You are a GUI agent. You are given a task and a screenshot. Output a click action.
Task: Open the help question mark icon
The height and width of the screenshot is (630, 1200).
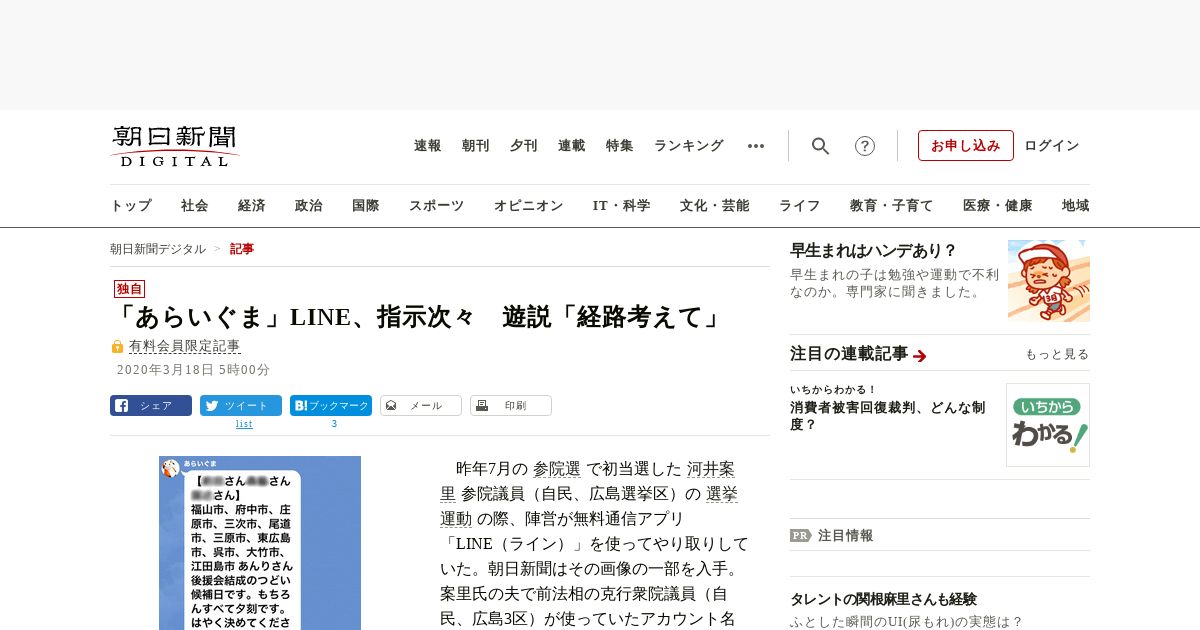point(865,146)
